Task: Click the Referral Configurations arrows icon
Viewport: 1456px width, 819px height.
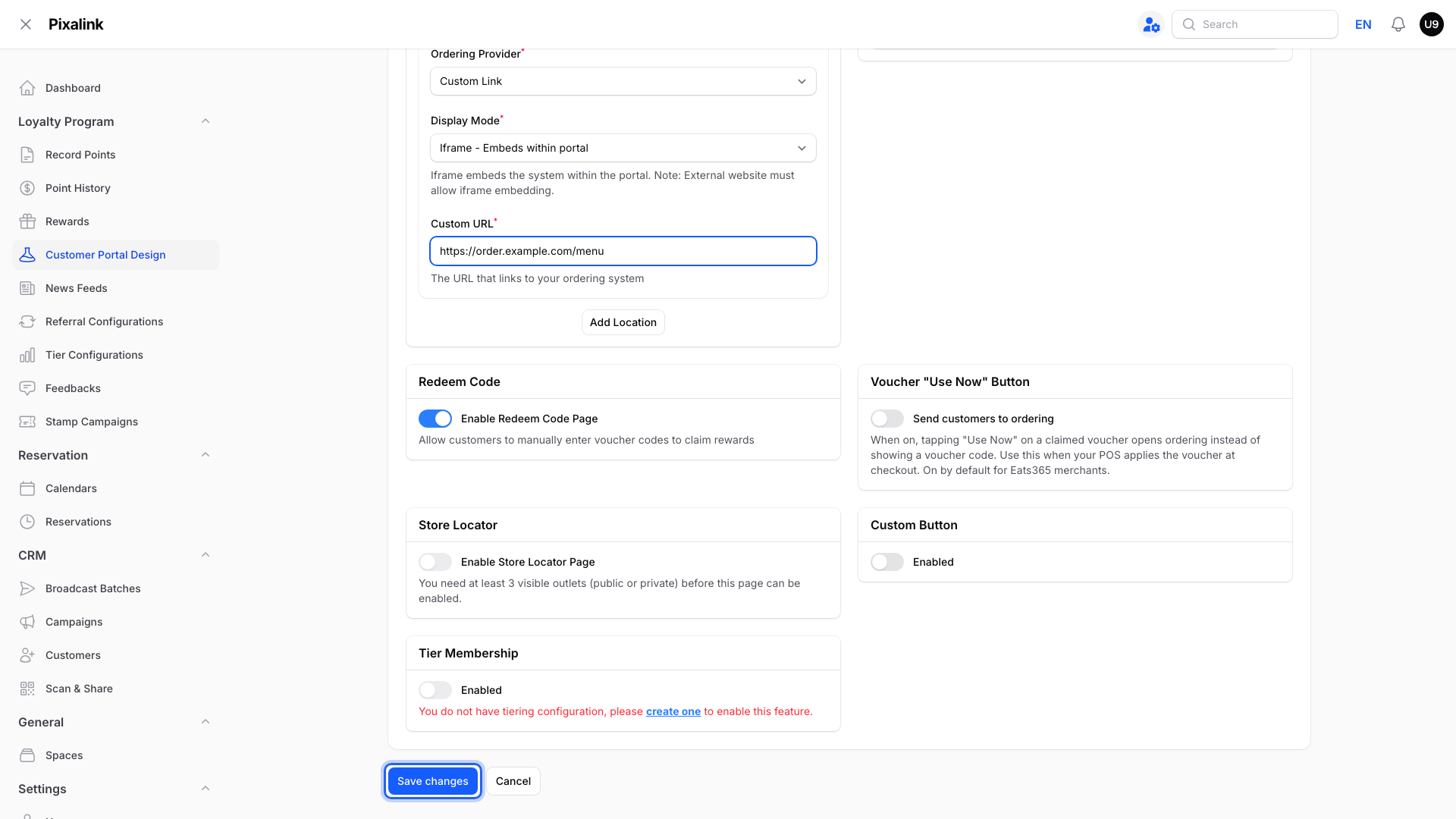Action: [27, 322]
